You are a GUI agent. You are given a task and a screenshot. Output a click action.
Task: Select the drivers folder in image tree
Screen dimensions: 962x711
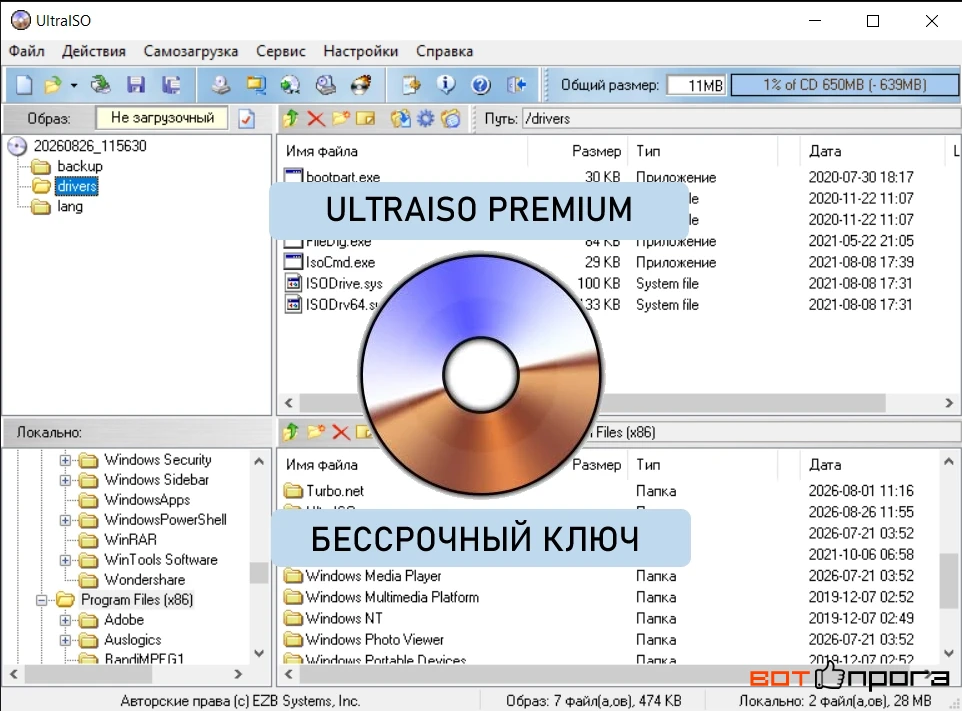pyautogui.click(x=77, y=186)
